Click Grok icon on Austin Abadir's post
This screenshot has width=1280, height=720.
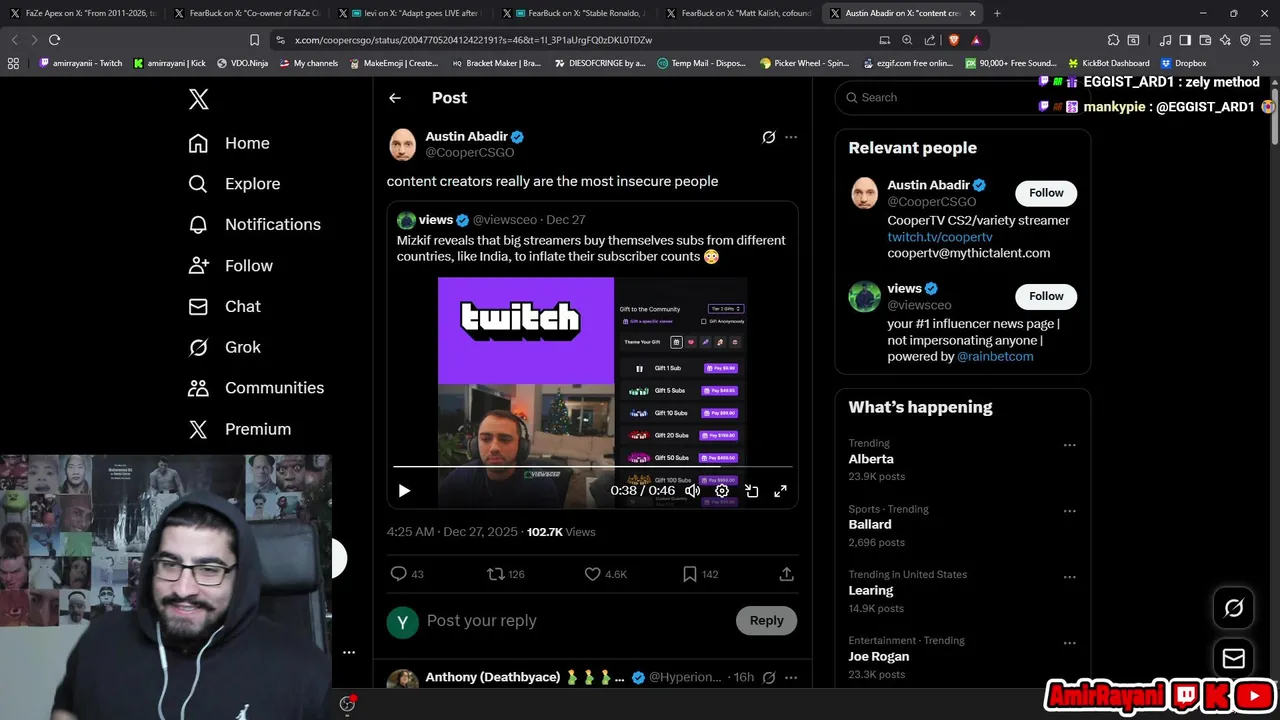[x=768, y=137]
